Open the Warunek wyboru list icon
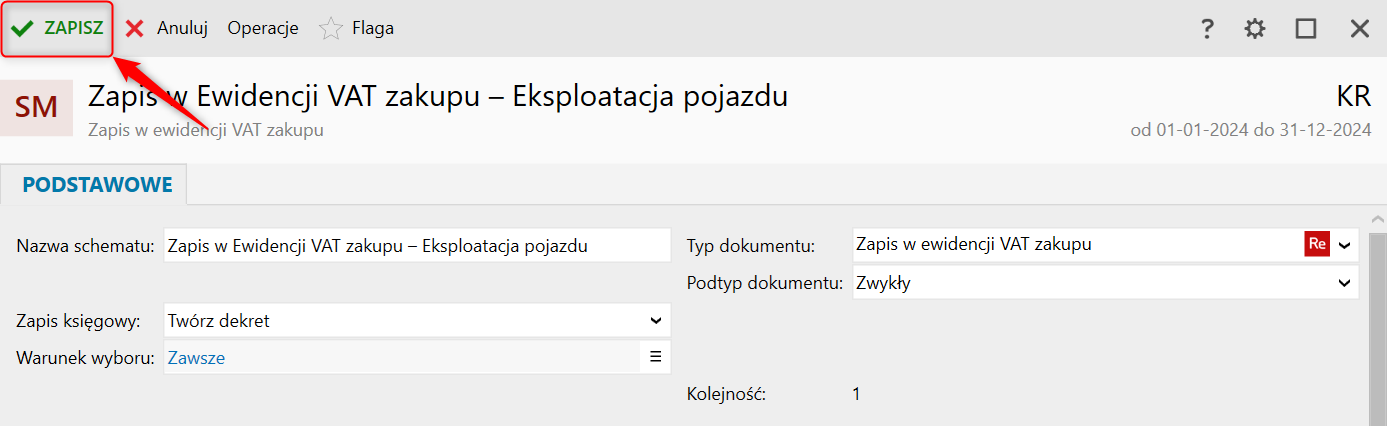 [655, 356]
